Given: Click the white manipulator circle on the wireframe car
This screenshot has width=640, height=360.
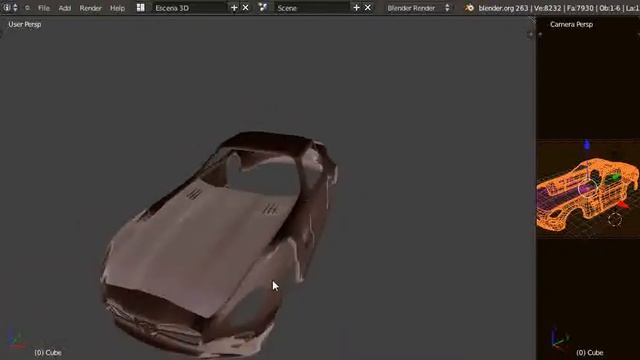Looking at the screenshot, I should [x=588, y=187].
